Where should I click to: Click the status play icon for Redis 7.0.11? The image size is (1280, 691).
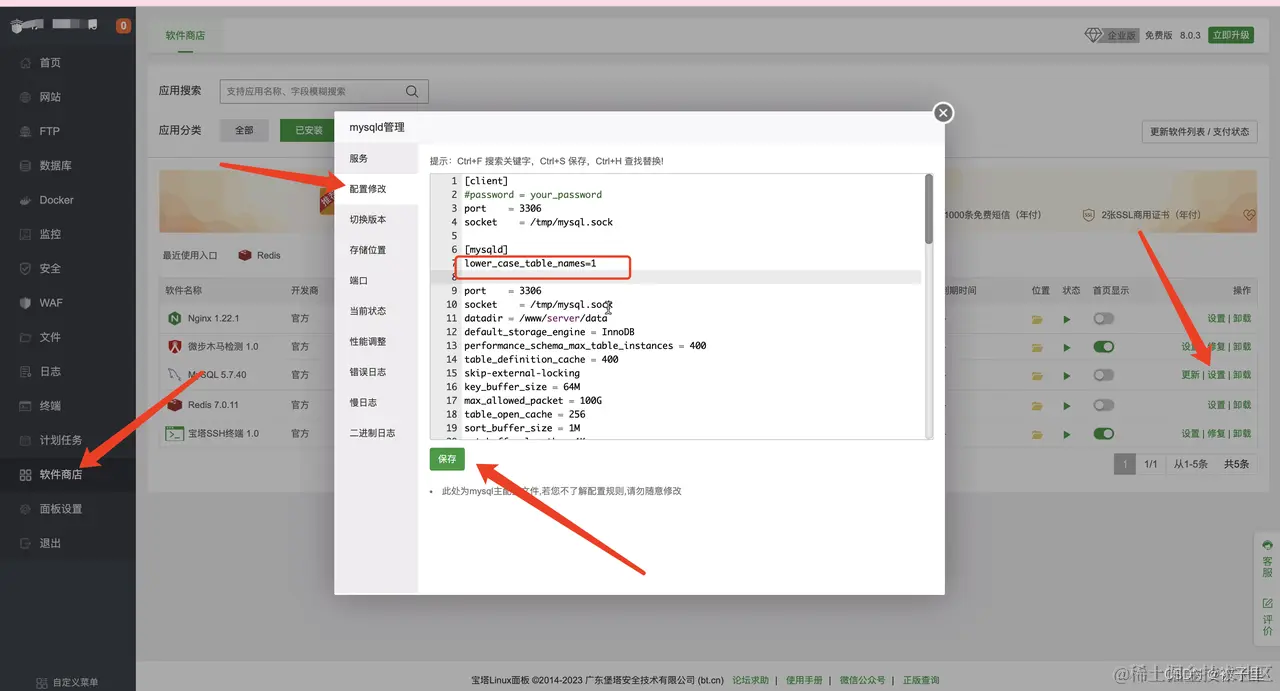click(x=1067, y=405)
